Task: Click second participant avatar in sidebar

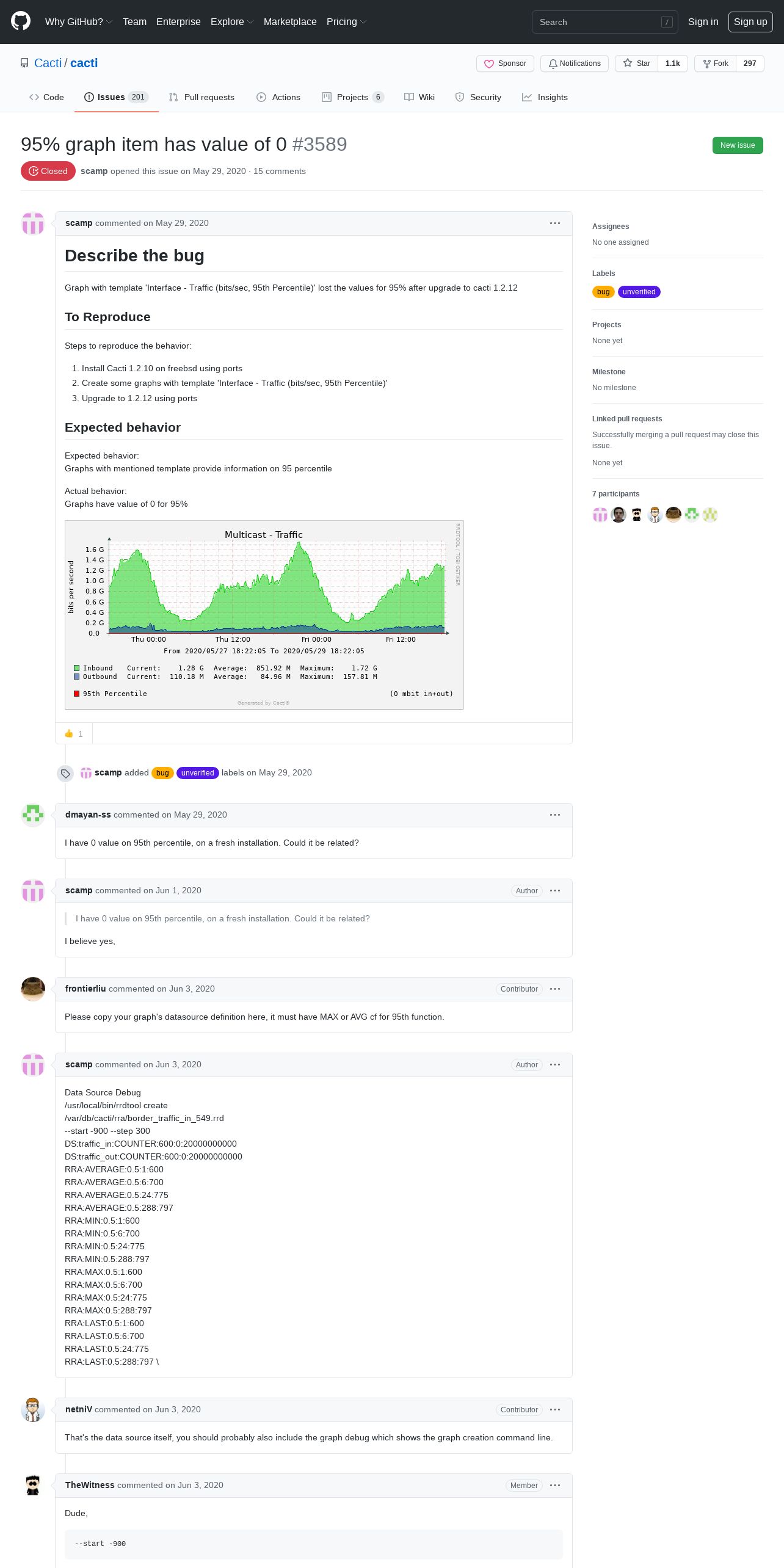Action: click(x=619, y=515)
